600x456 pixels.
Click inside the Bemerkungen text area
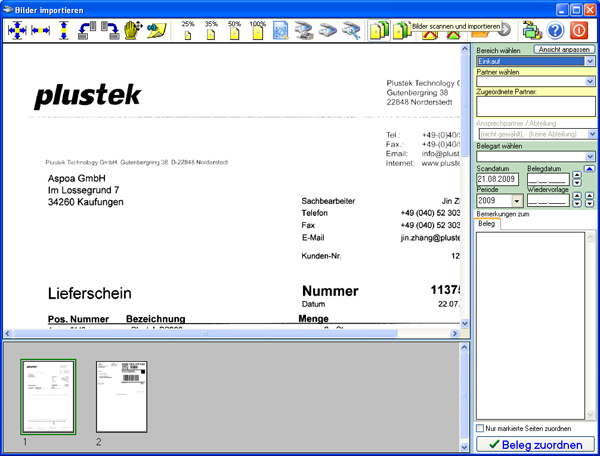530,325
